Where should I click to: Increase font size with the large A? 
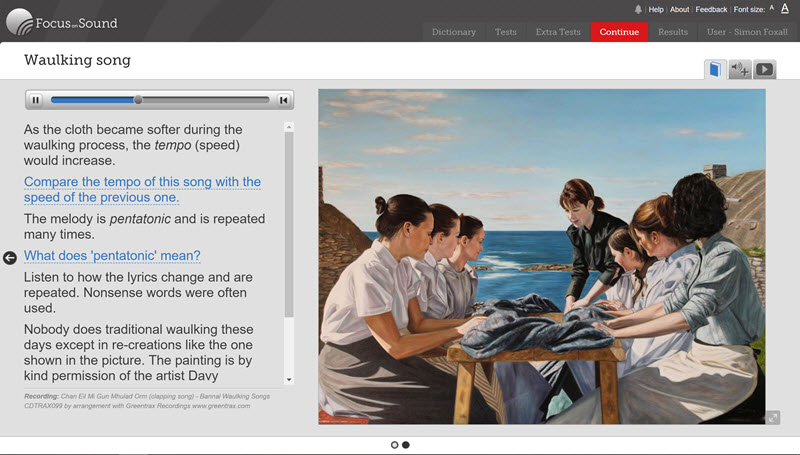click(785, 8)
